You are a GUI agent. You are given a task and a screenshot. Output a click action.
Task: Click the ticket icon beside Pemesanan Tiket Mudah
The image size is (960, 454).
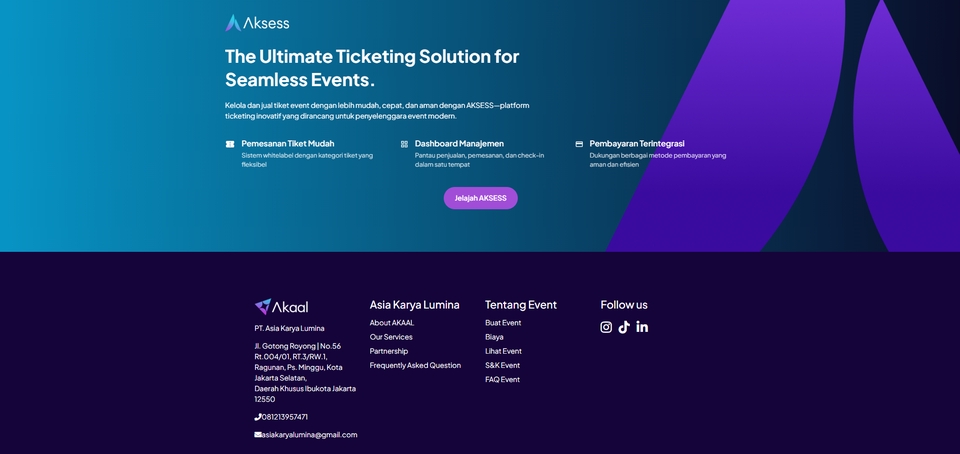pyautogui.click(x=230, y=144)
